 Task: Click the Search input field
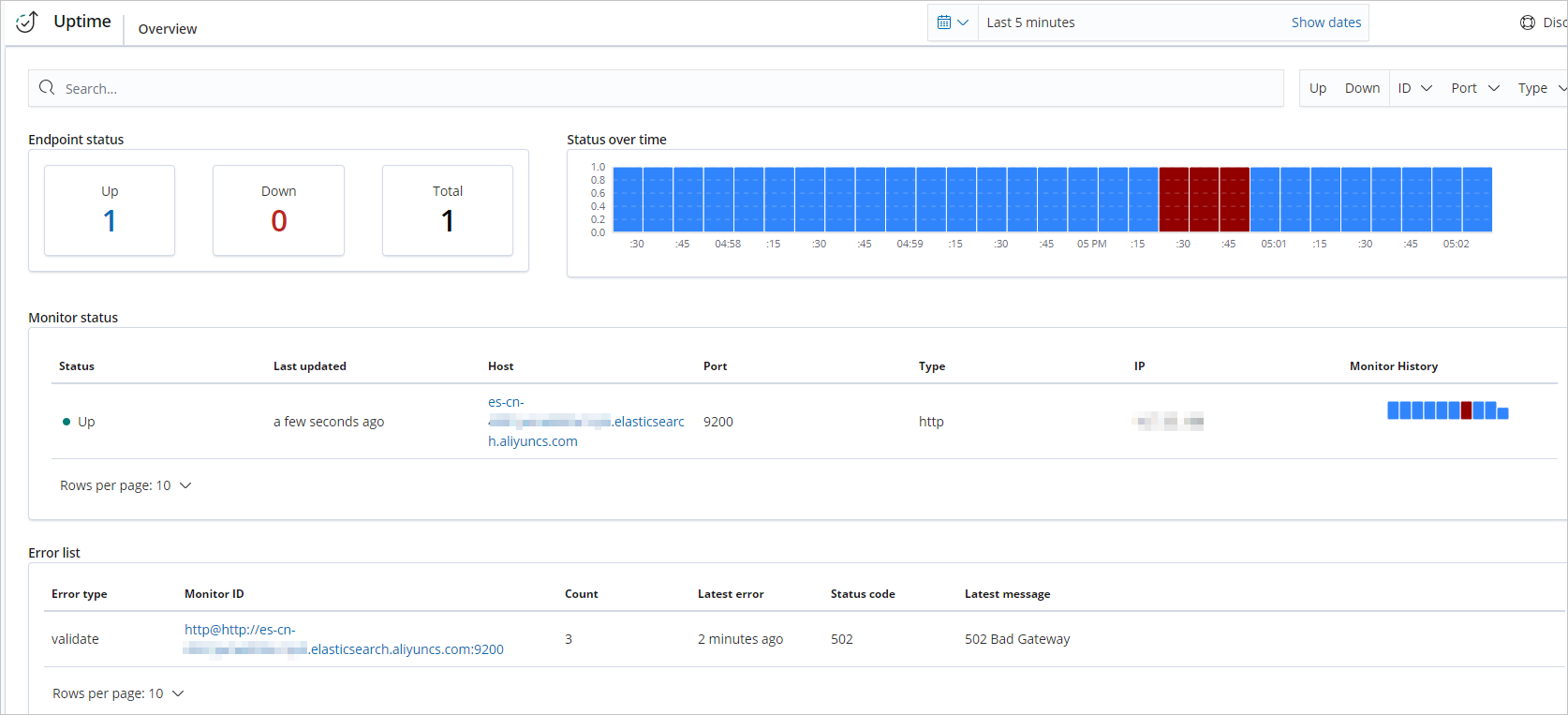coord(656,88)
